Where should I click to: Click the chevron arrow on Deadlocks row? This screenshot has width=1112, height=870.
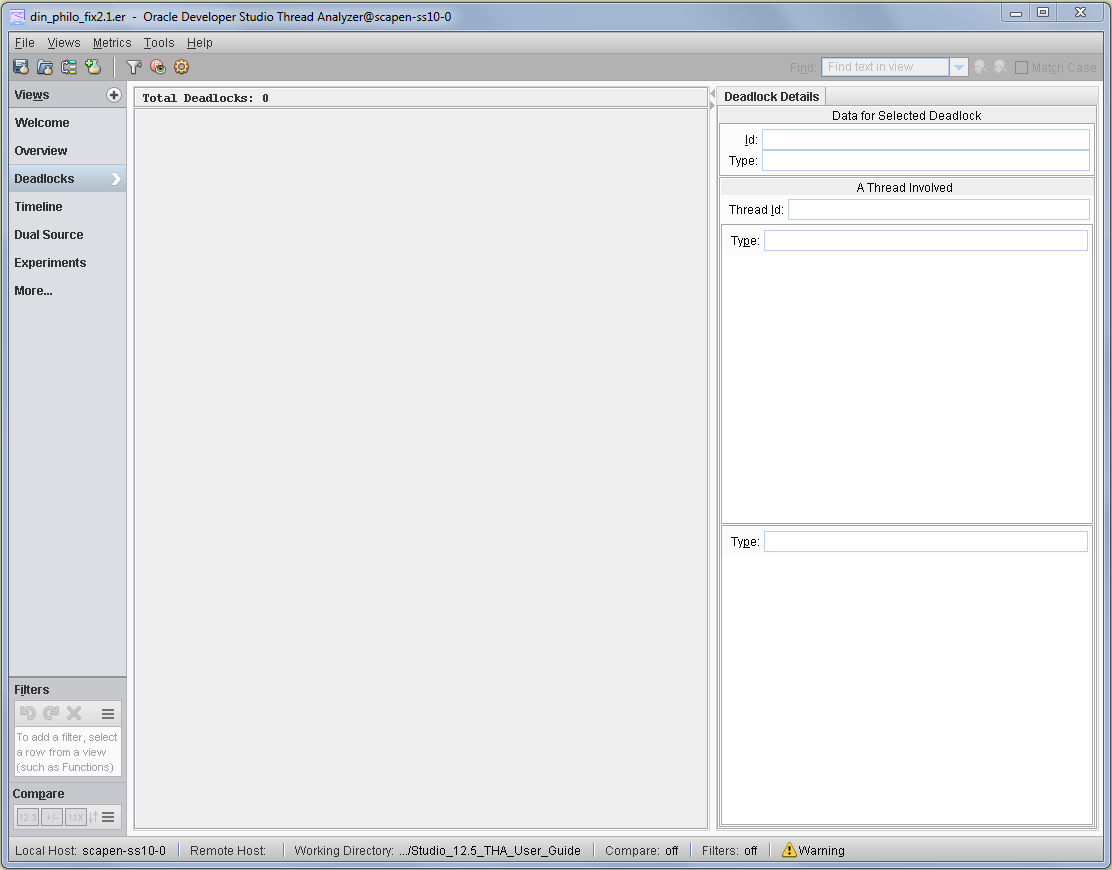point(116,179)
